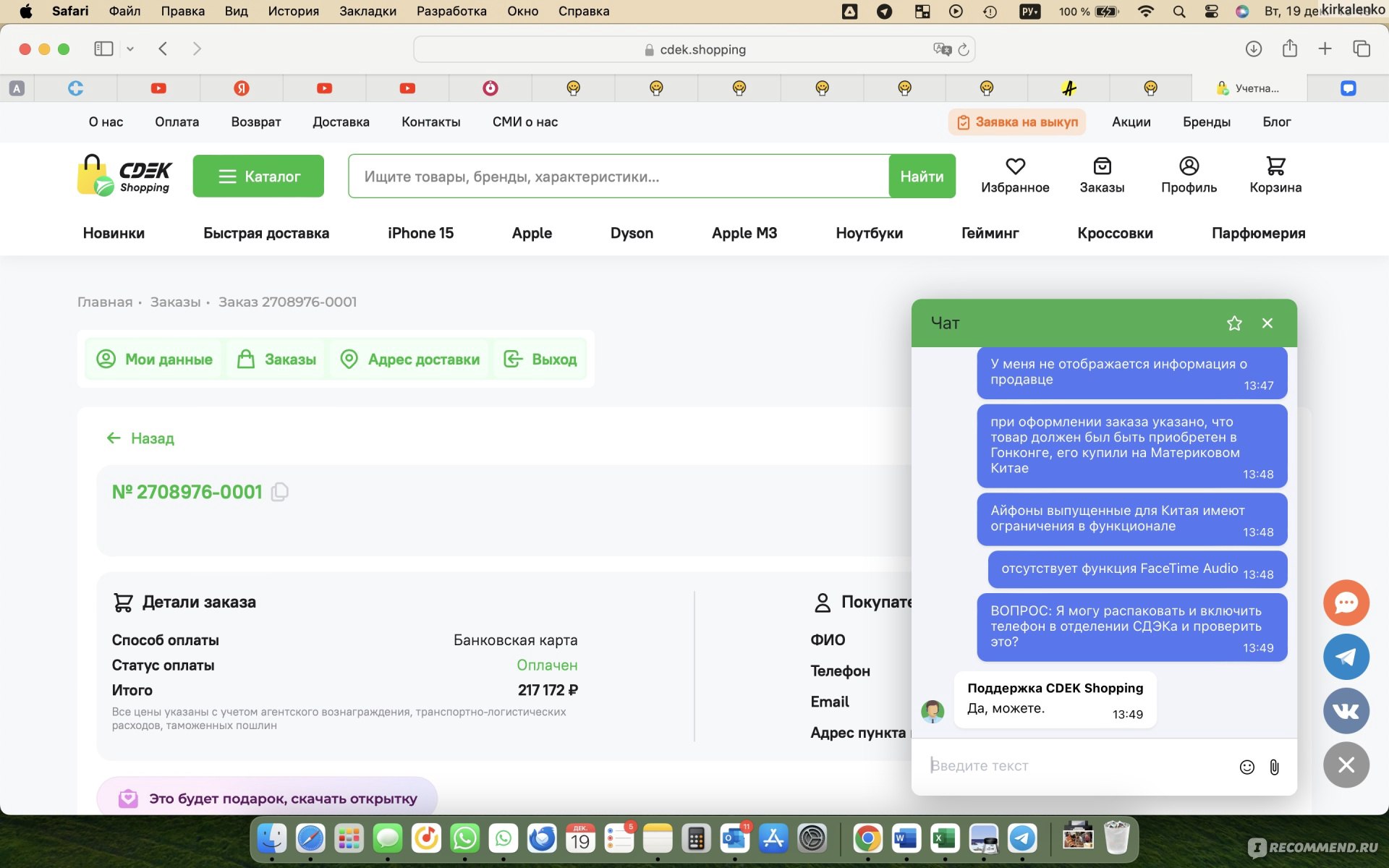Image resolution: width=1389 pixels, height=868 pixels.
Task: Open the emoji picker in chat
Action: coord(1246,767)
